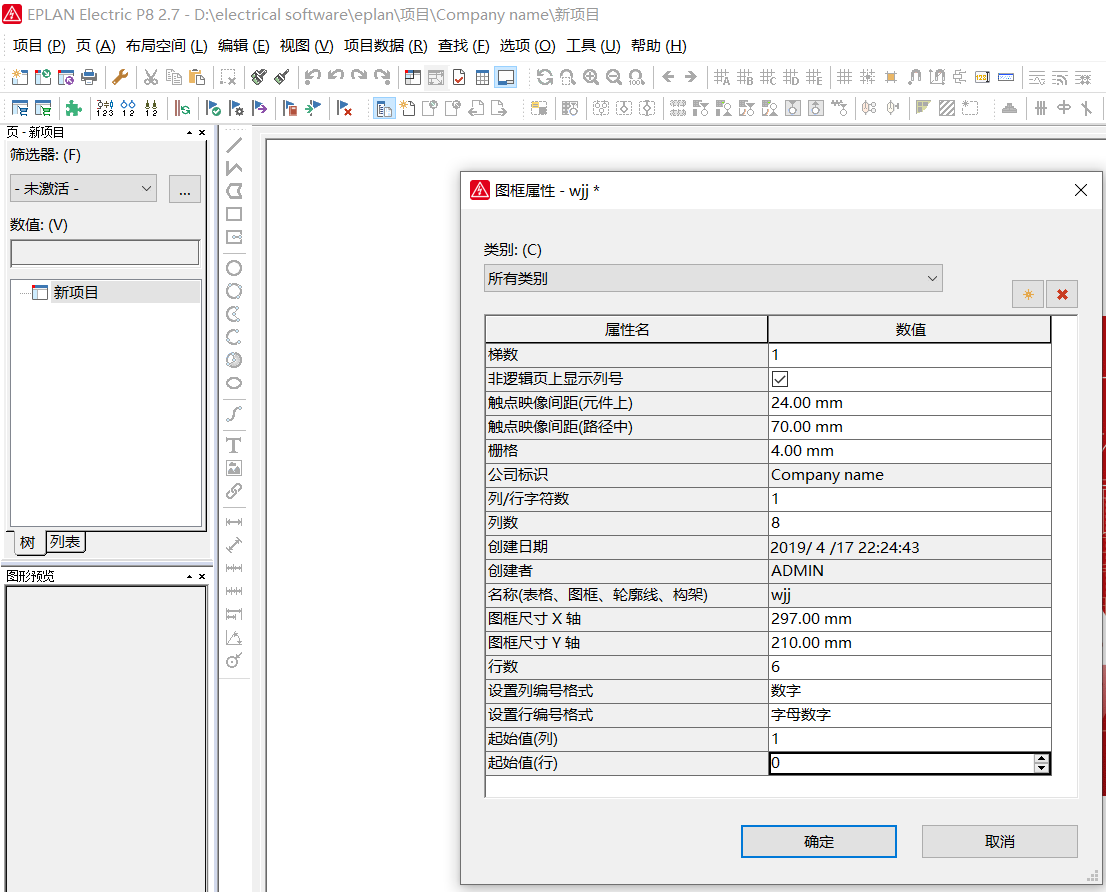Select the text insertion tool
1106x892 pixels.
pyautogui.click(x=234, y=445)
